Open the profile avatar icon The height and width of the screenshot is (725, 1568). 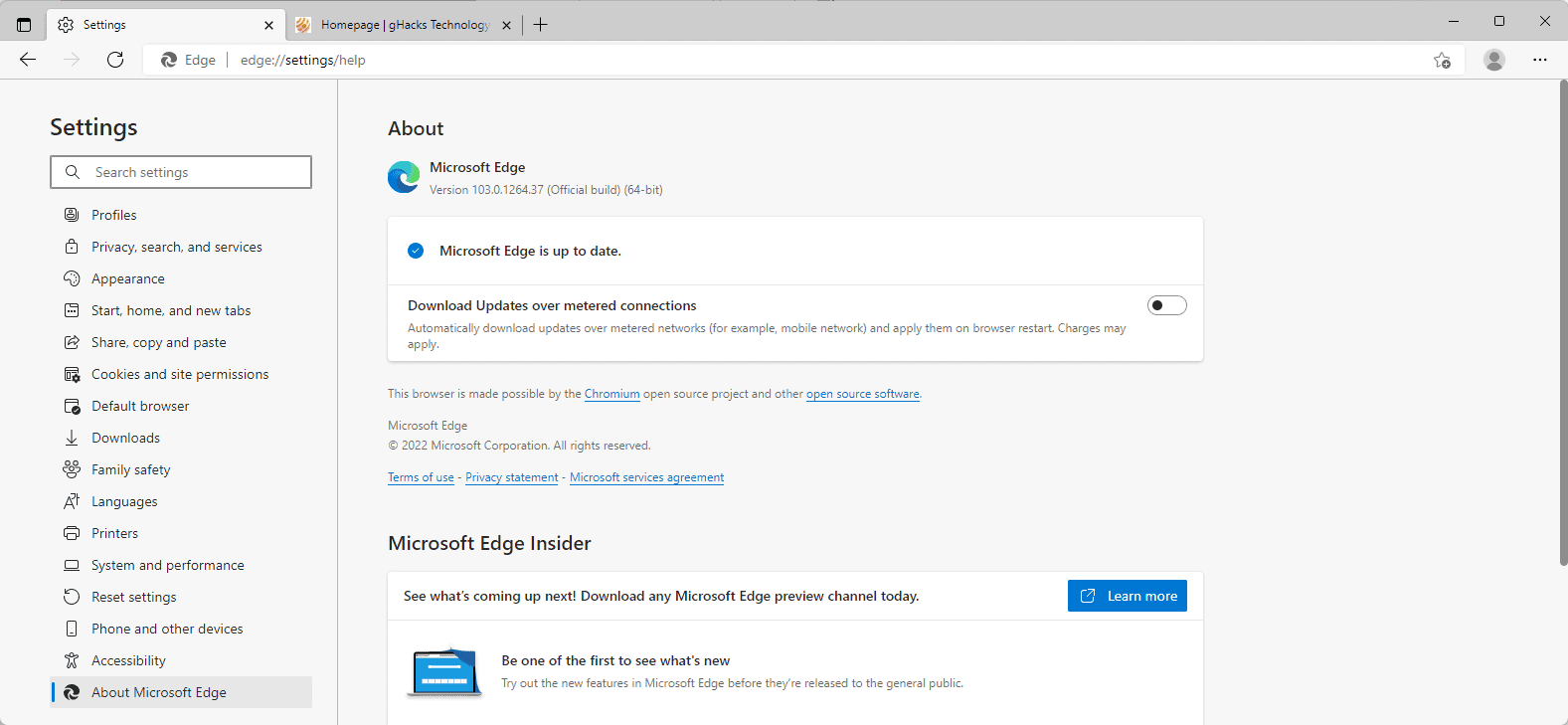1493,60
